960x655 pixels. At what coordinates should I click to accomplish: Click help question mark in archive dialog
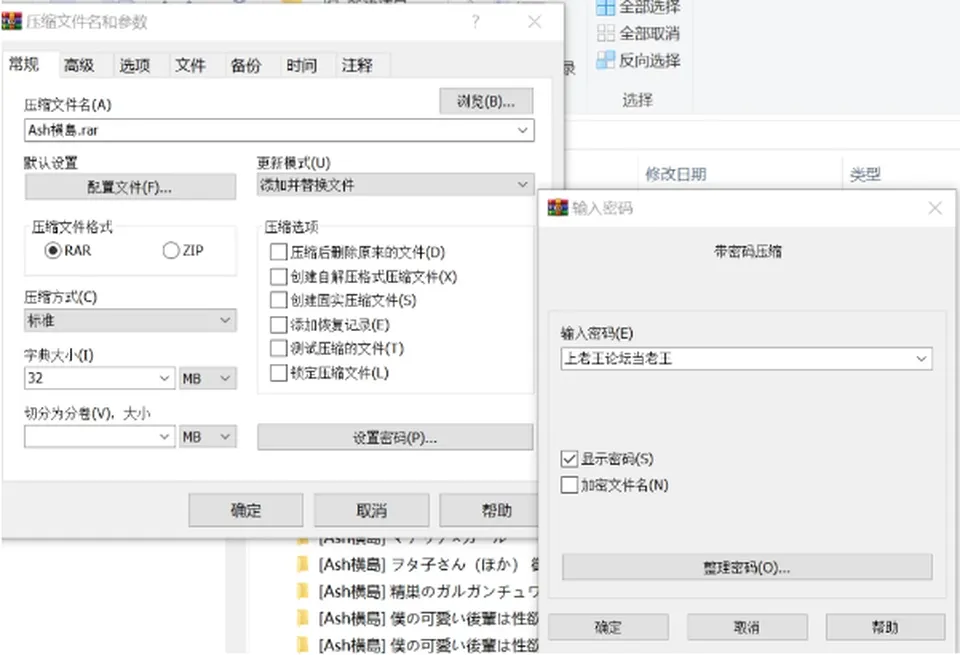[476, 22]
